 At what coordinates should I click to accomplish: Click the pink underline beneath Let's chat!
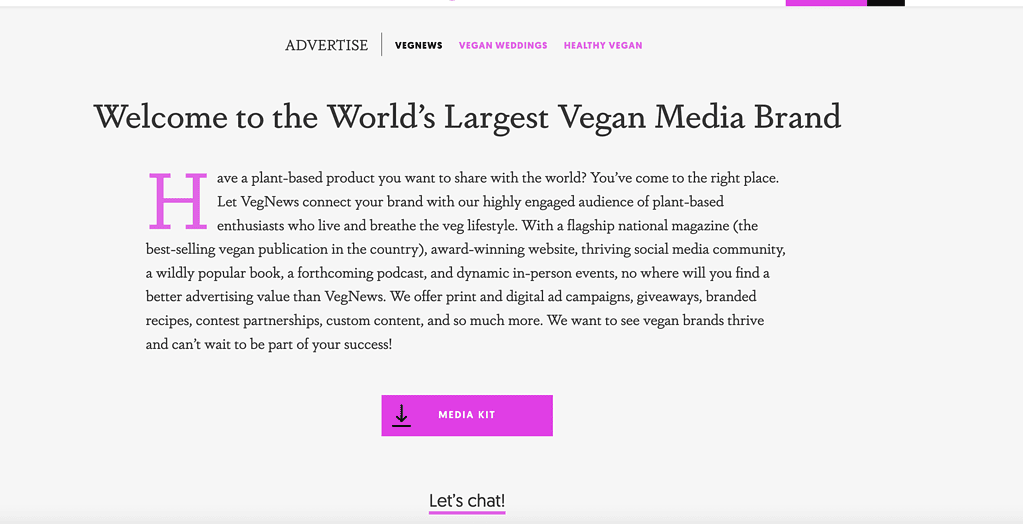[467, 512]
